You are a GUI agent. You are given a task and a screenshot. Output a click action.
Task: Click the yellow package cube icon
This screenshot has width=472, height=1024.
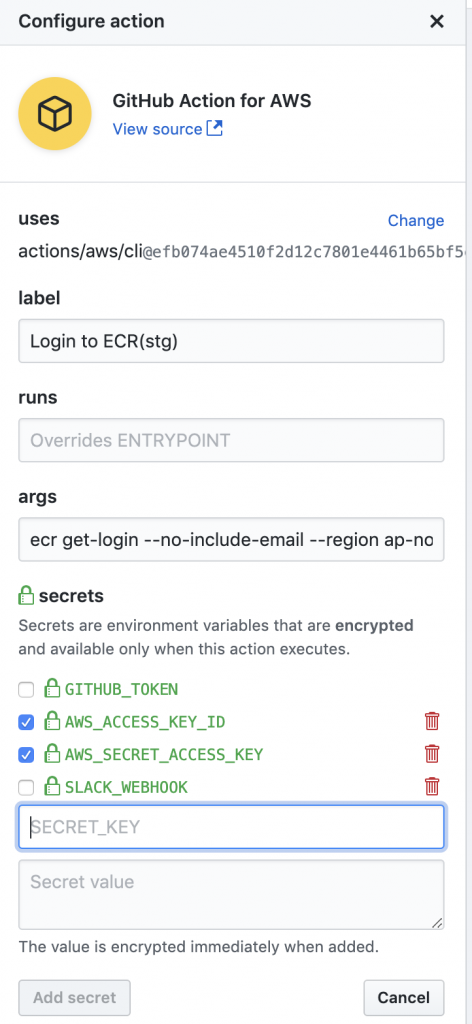point(54,114)
